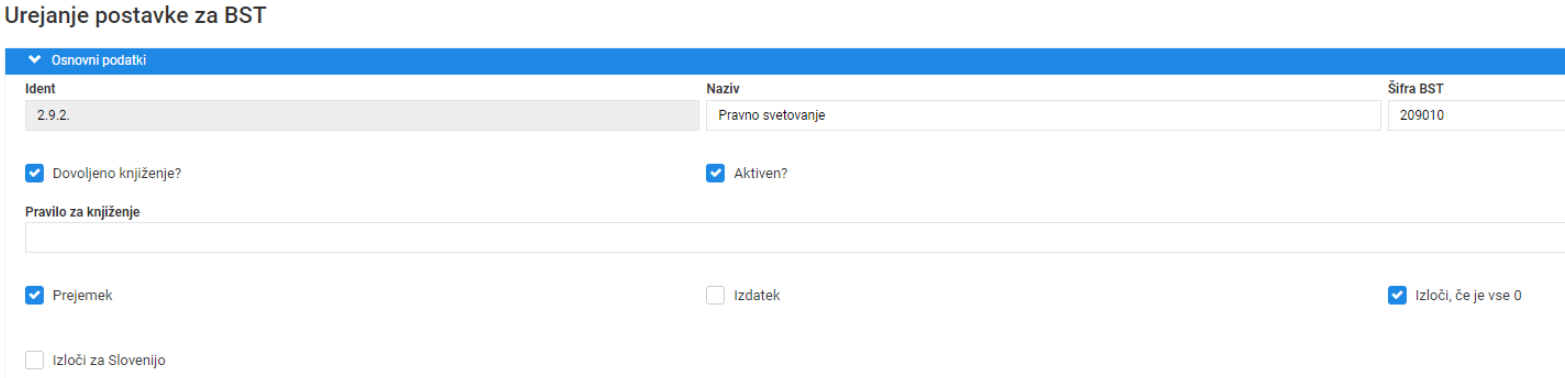The height and width of the screenshot is (378, 1565).
Task: Uncheck the Dovoljeno knjiženje? checkbox
Action: point(34,173)
